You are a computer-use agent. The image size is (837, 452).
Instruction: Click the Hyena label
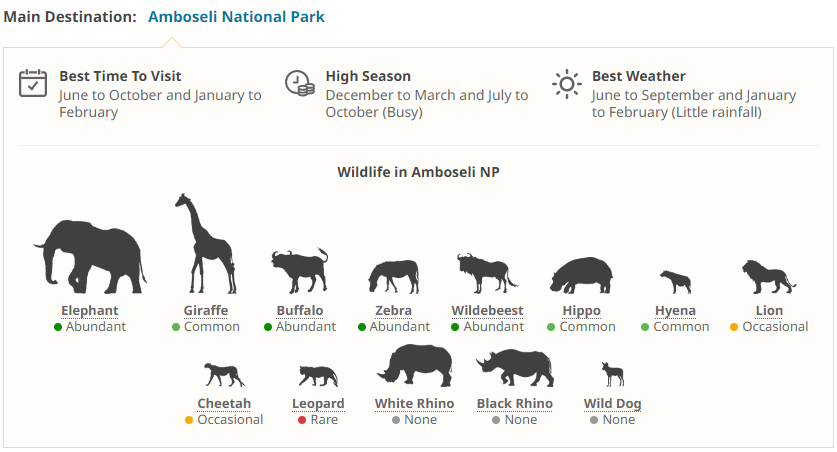[x=675, y=311]
